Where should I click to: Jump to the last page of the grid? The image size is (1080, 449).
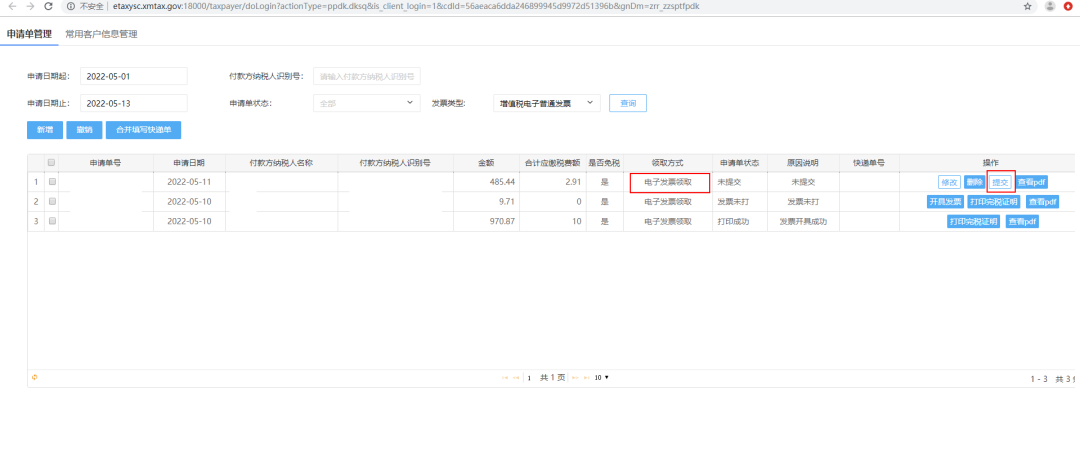587,377
